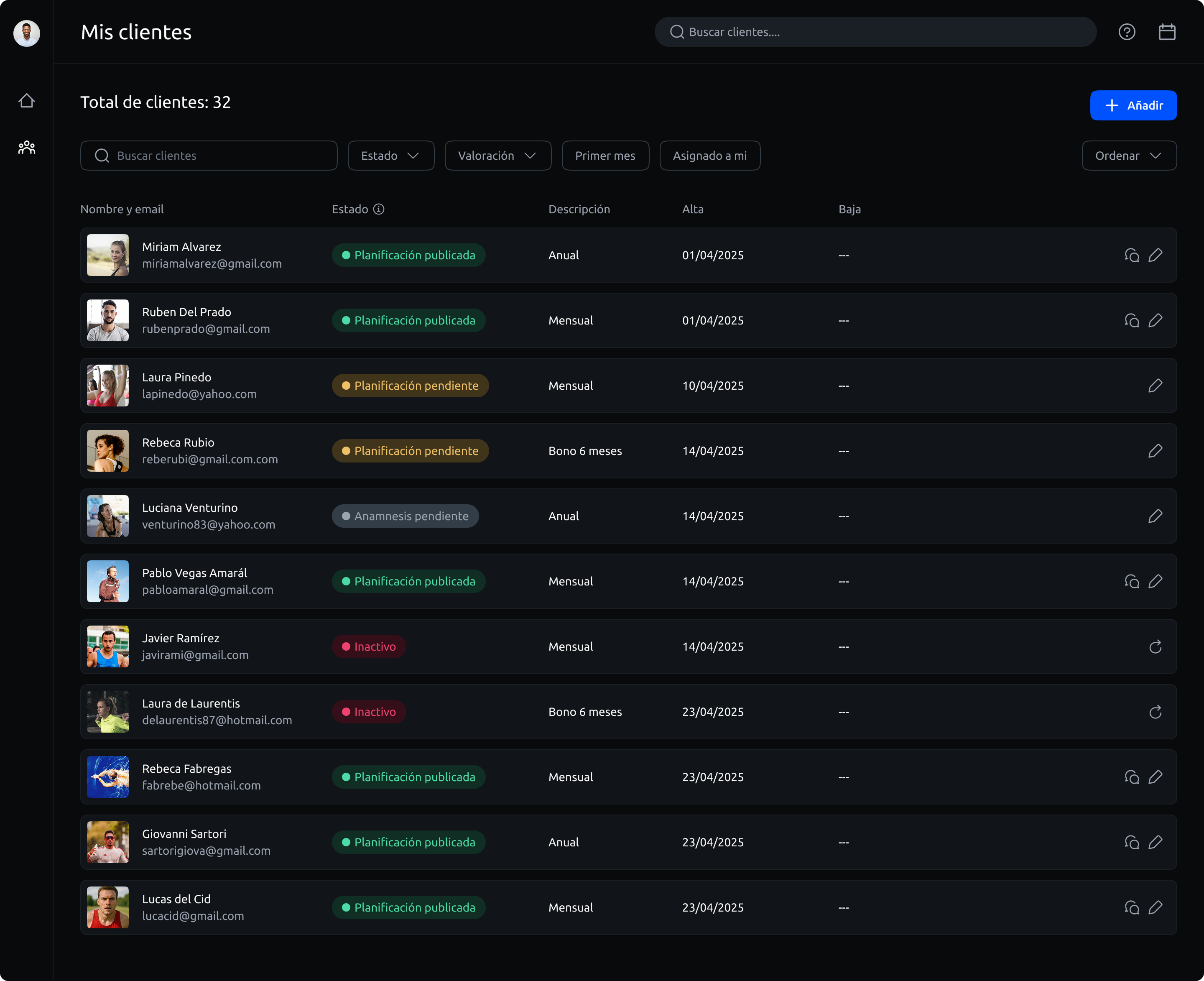
Task: Reactivate Laura de Laurentis client
Action: (x=1156, y=712)
